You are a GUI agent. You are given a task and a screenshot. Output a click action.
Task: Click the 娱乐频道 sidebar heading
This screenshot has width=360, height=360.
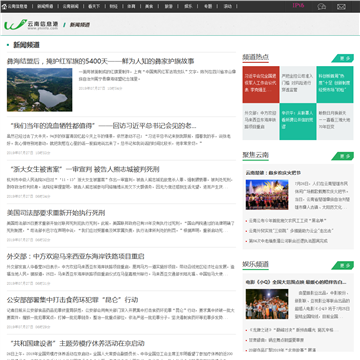click(256, 264)
